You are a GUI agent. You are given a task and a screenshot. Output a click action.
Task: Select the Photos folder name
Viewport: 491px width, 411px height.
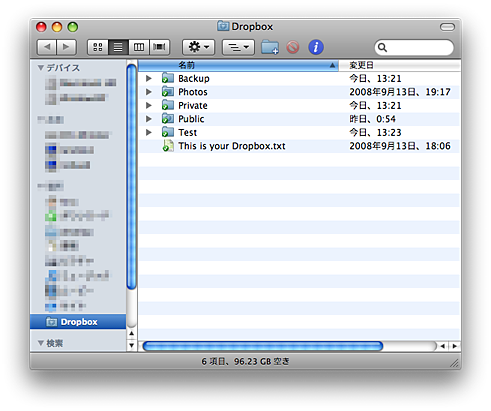193,92
